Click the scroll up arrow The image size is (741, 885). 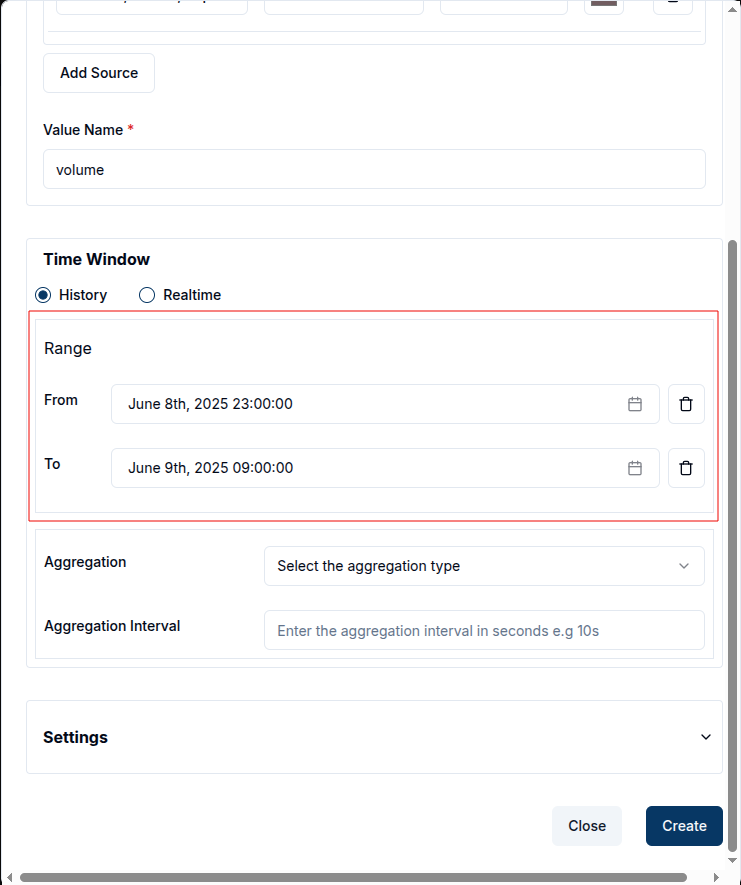(733, 9)
